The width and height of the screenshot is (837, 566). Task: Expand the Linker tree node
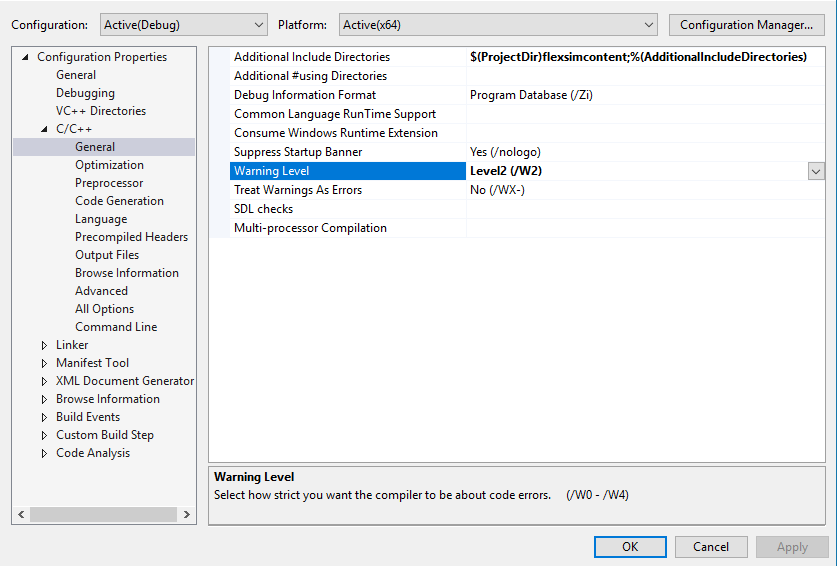[44, 345]
